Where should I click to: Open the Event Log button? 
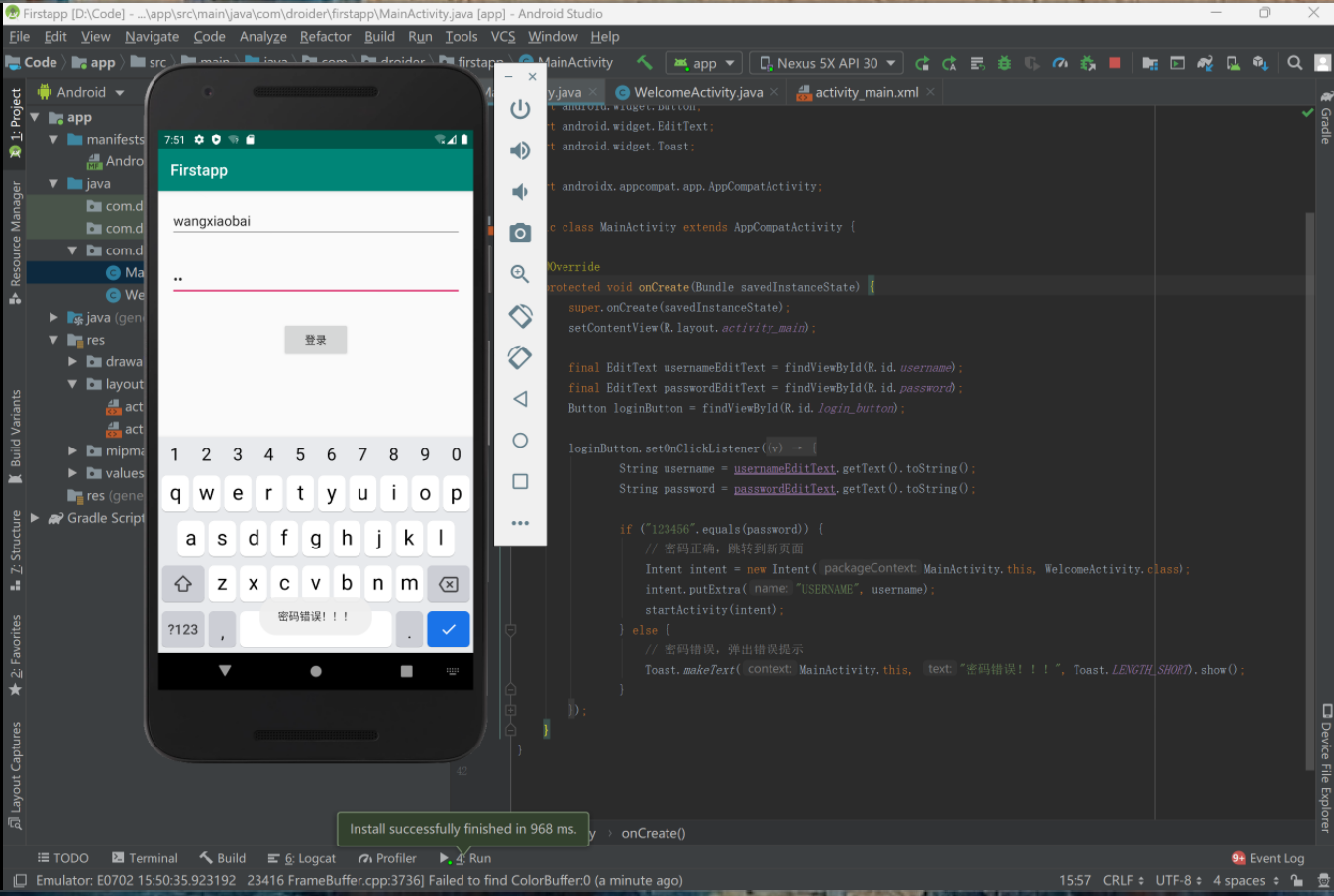(x=1268, y=858)
